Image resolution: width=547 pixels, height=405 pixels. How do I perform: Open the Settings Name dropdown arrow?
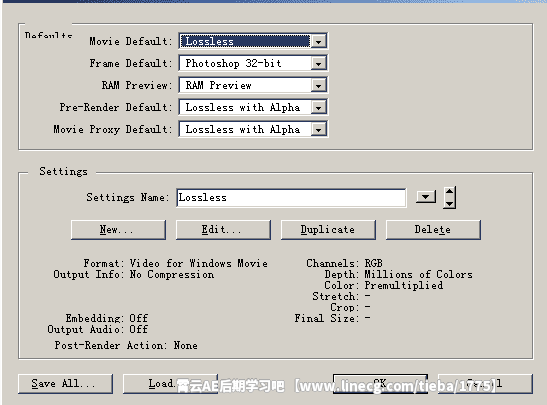[x=426, y=197]
